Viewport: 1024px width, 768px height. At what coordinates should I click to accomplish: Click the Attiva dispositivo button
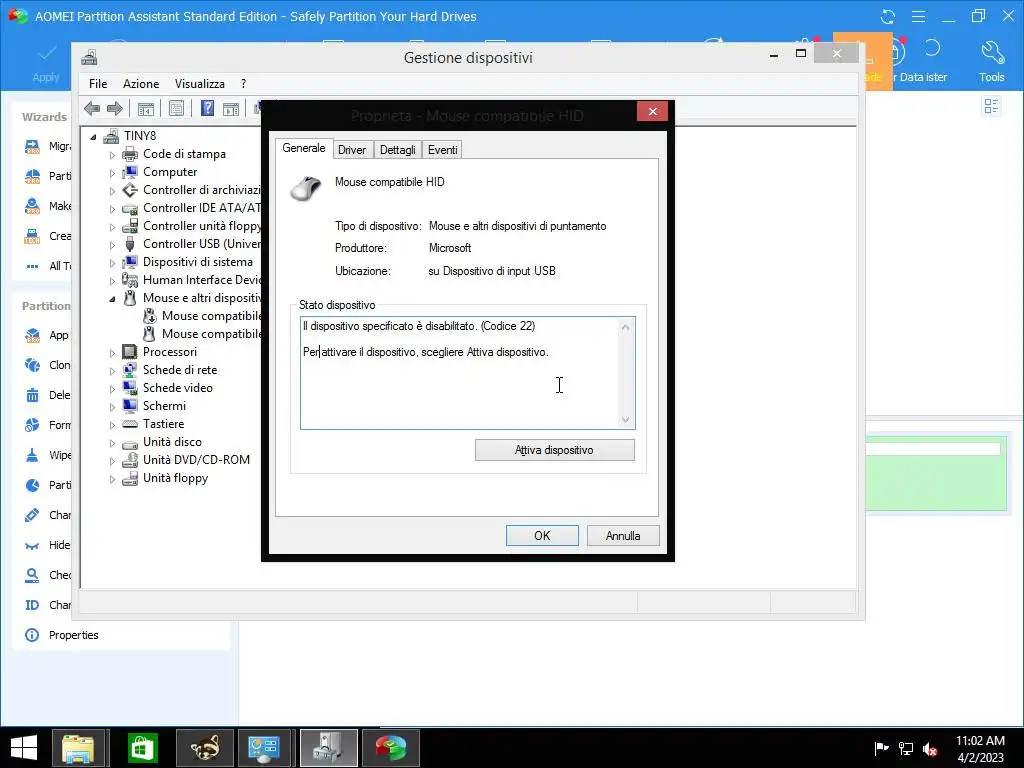[554, 450]
